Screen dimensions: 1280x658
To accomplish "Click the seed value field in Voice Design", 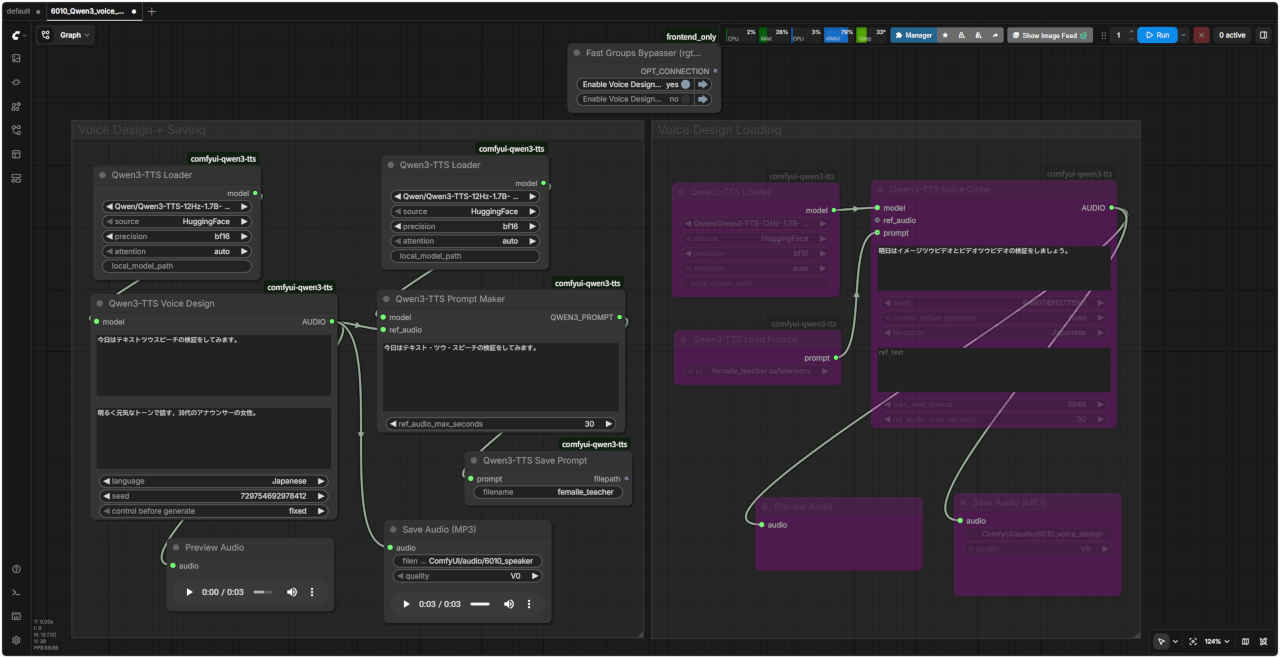I will tap(214, 496).
